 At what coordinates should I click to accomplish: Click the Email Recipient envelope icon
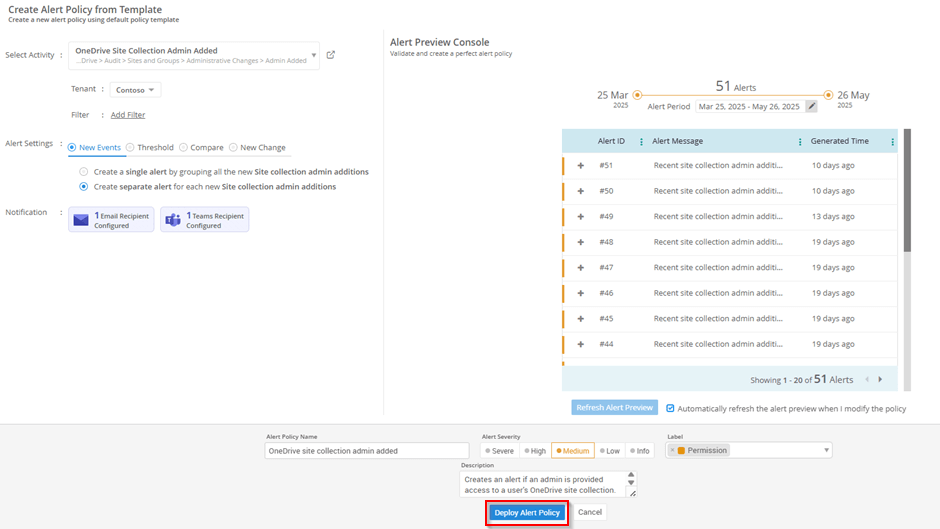pos(81,220)
